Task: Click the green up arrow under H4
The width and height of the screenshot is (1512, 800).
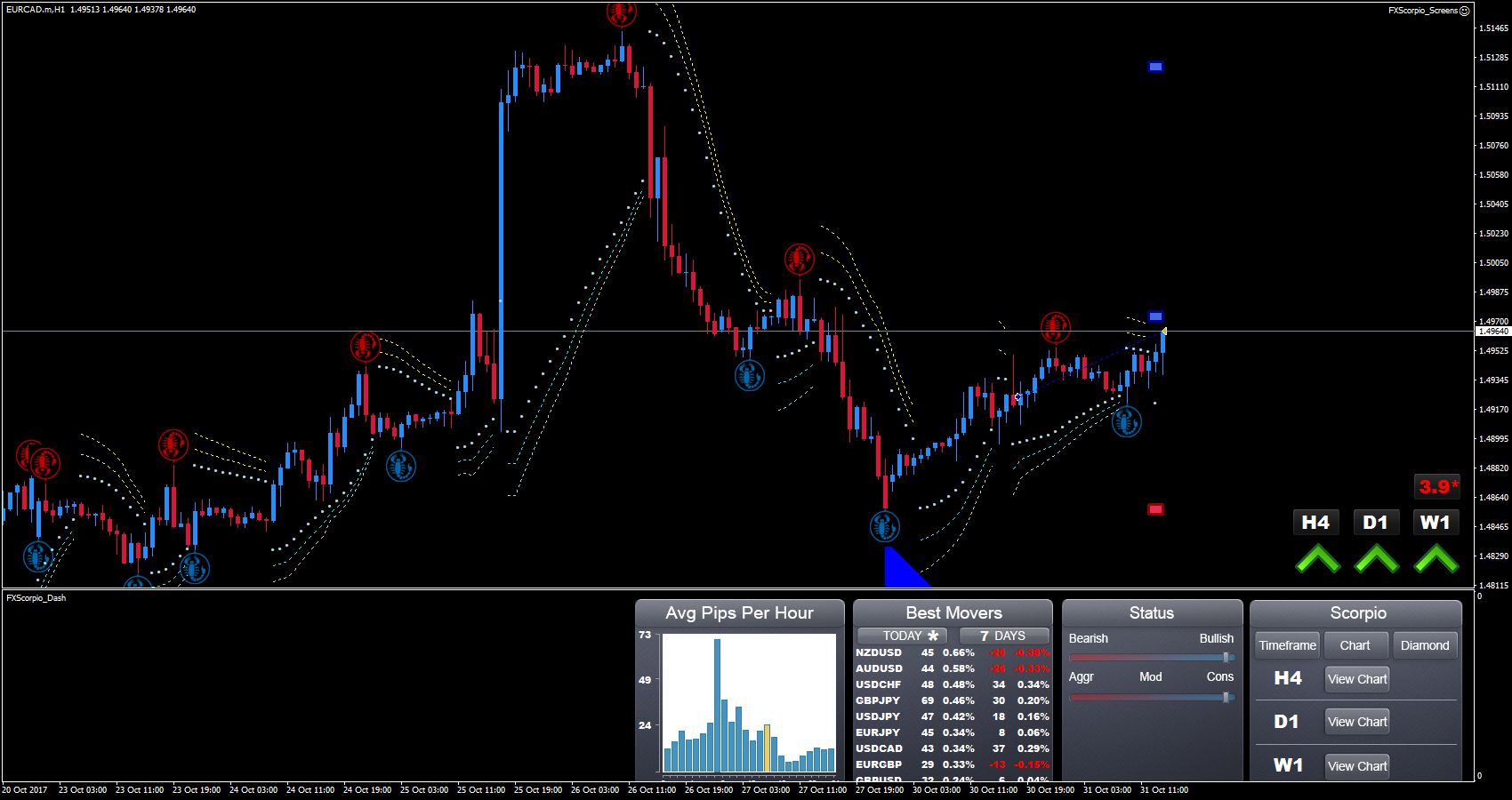Action: tap(1317, 559)
